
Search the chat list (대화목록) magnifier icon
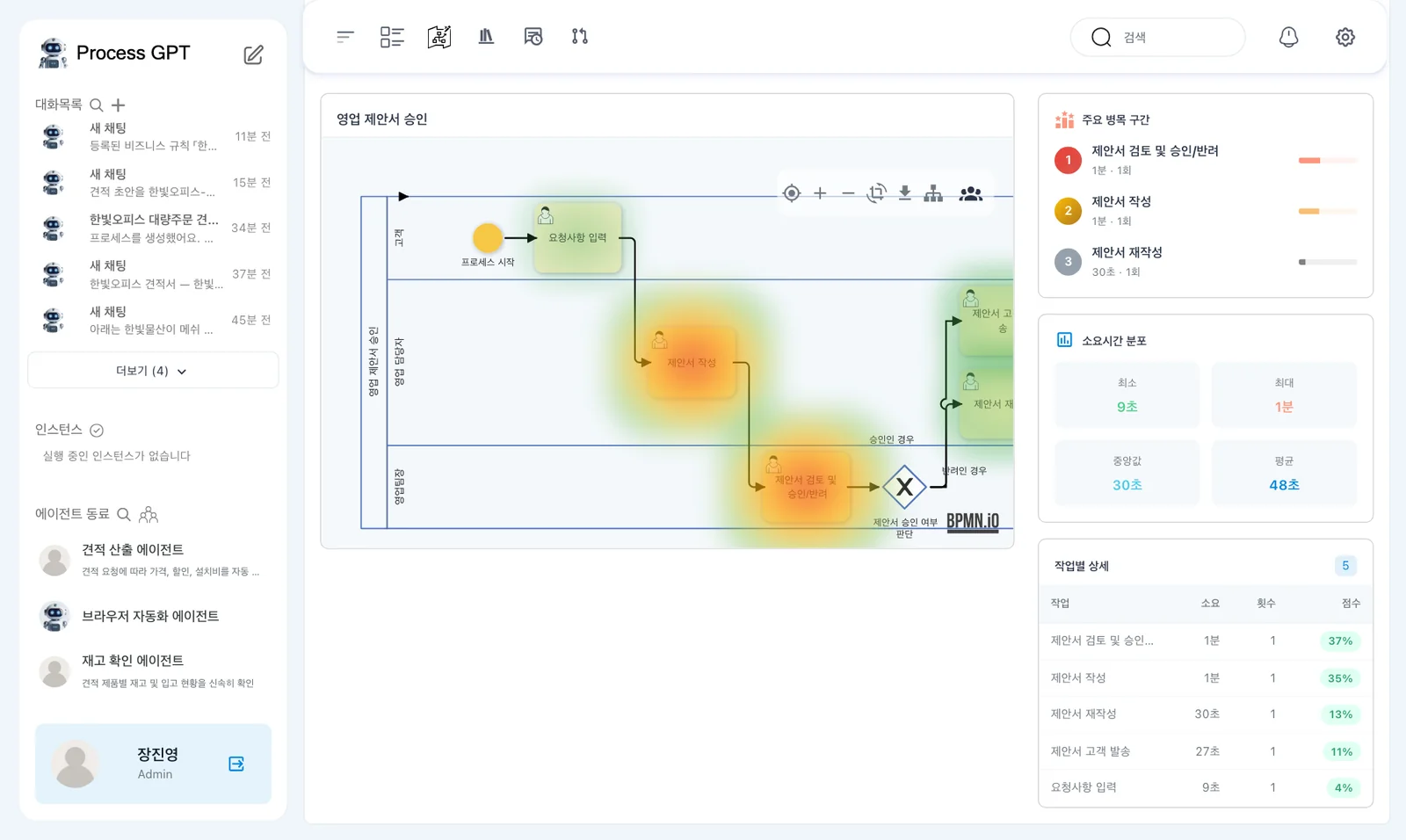[97, 105]
